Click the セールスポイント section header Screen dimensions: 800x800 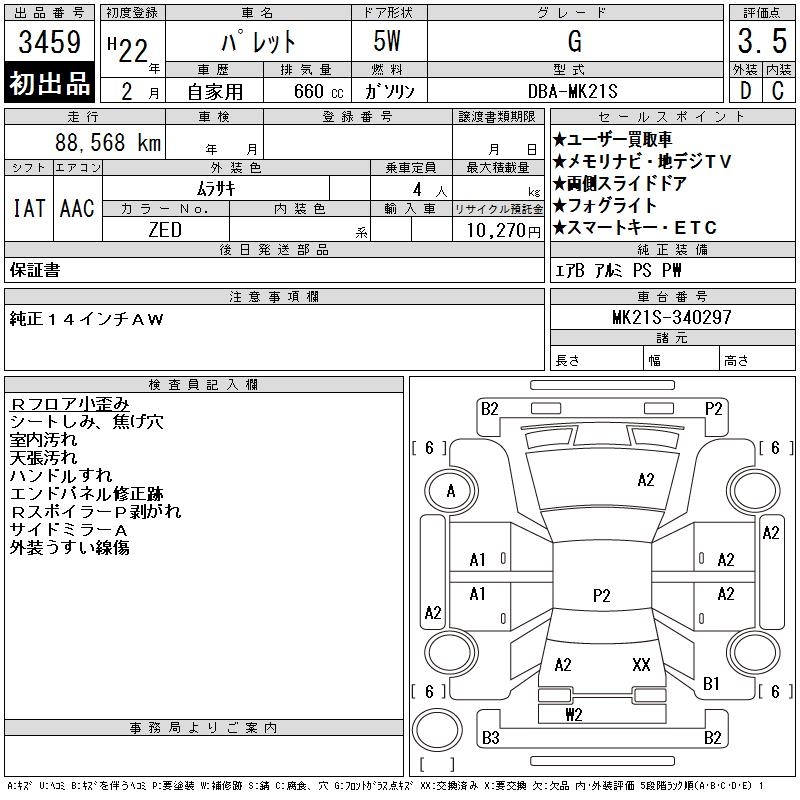[672, 117]
